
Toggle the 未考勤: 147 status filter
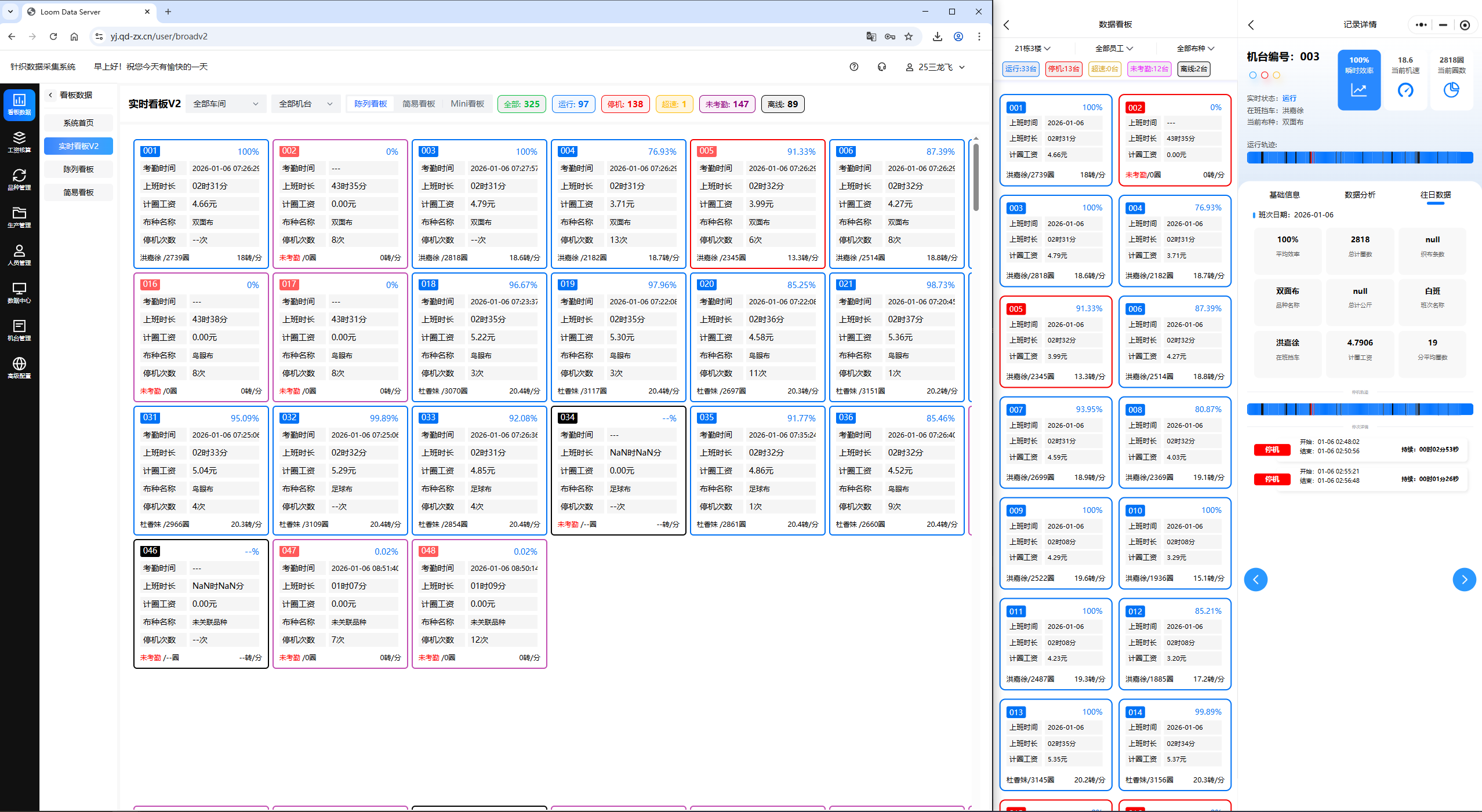point(727,104)
